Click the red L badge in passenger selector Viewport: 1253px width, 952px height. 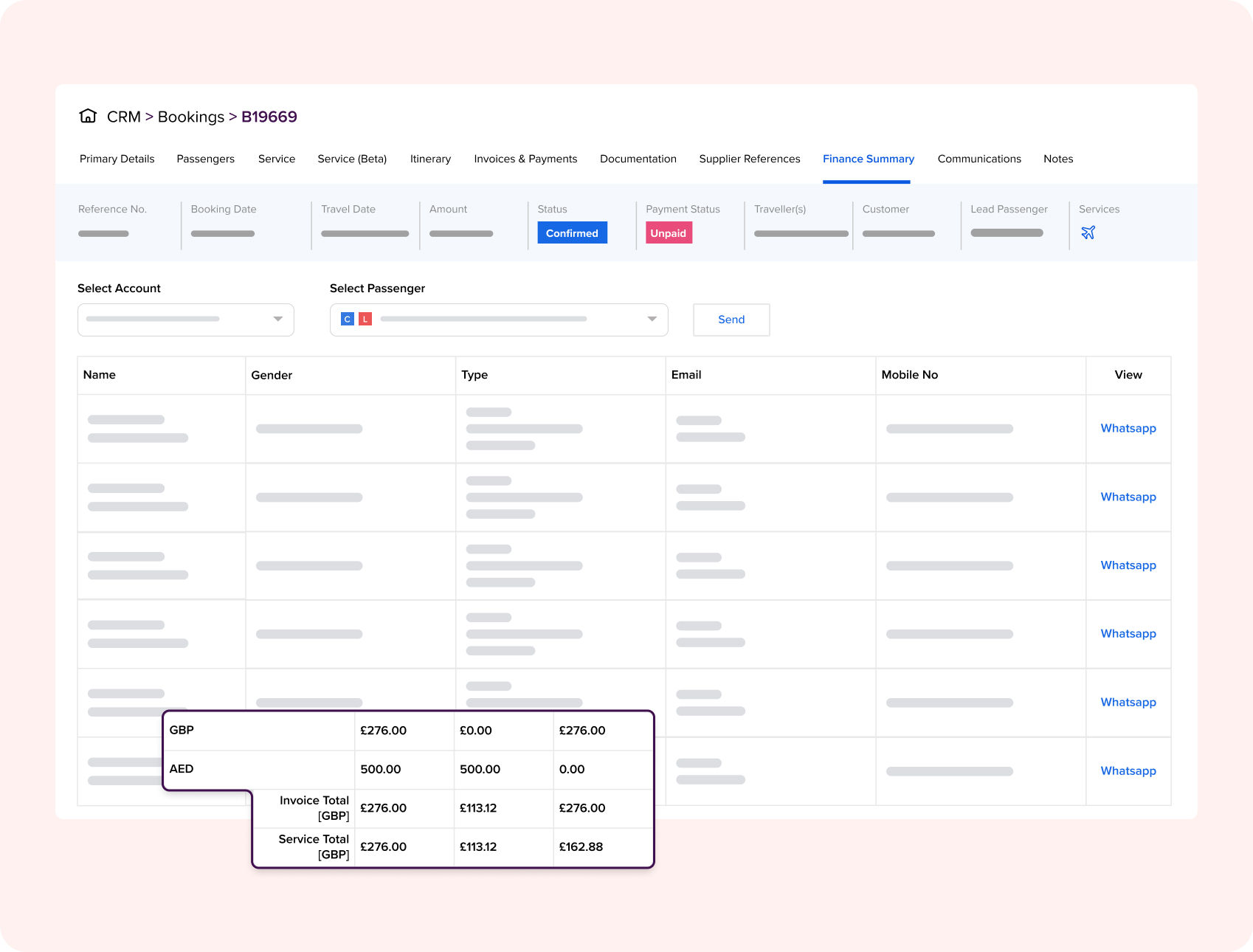(365, 319)
